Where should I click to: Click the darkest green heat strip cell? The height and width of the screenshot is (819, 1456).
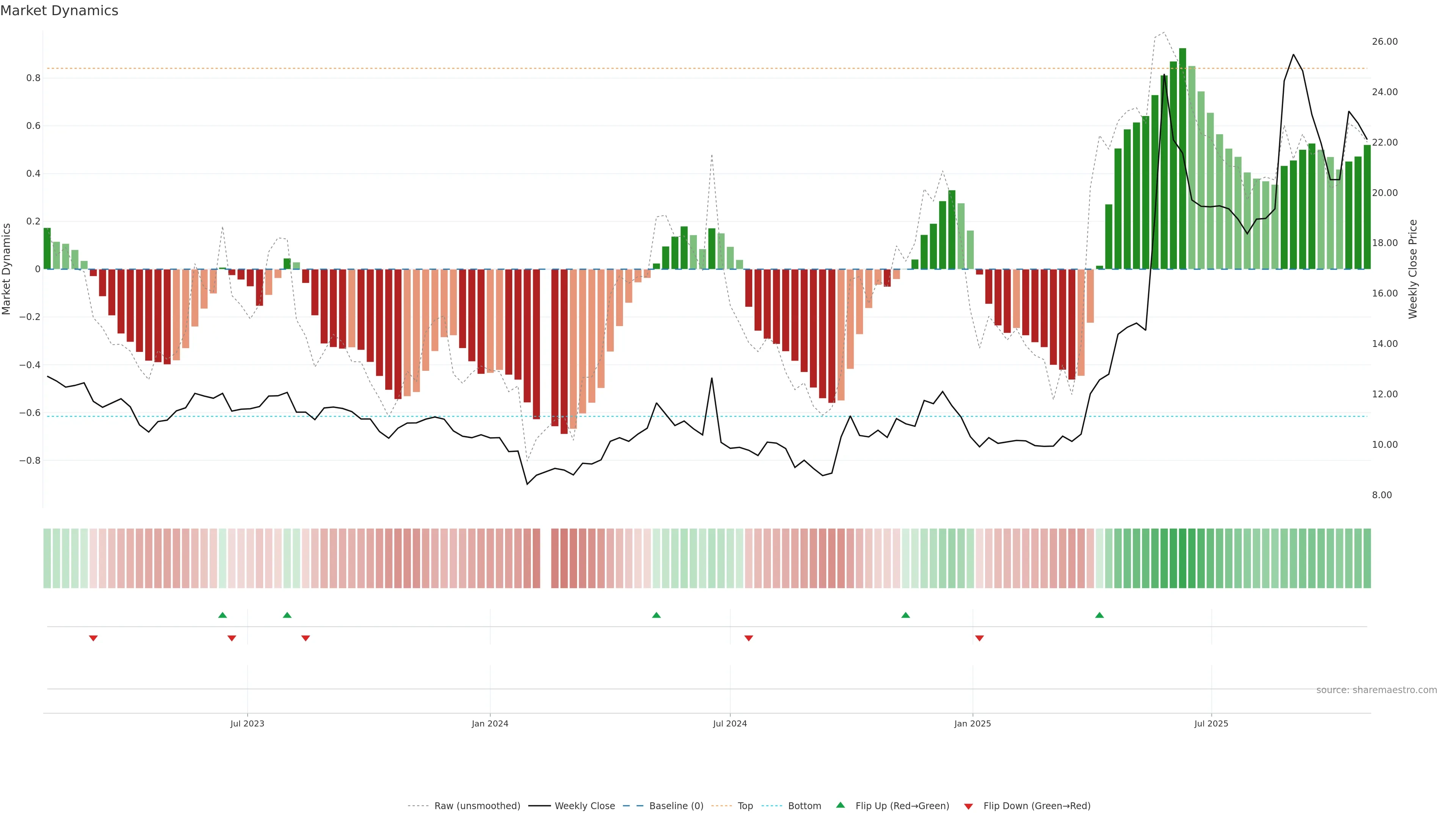pyautogui.click(x=1183, y=558)
